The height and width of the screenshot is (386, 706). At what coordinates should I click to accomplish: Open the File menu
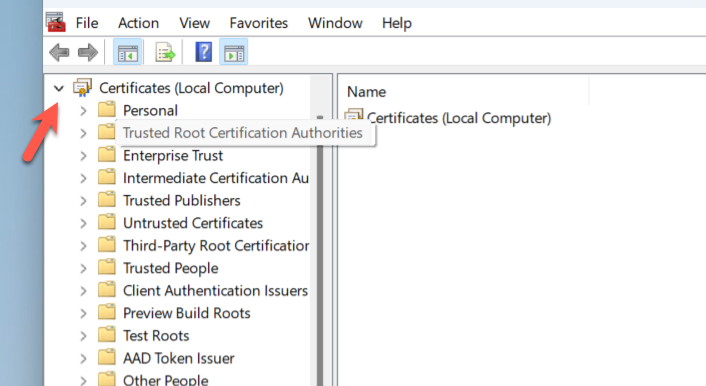coord(87,23)
